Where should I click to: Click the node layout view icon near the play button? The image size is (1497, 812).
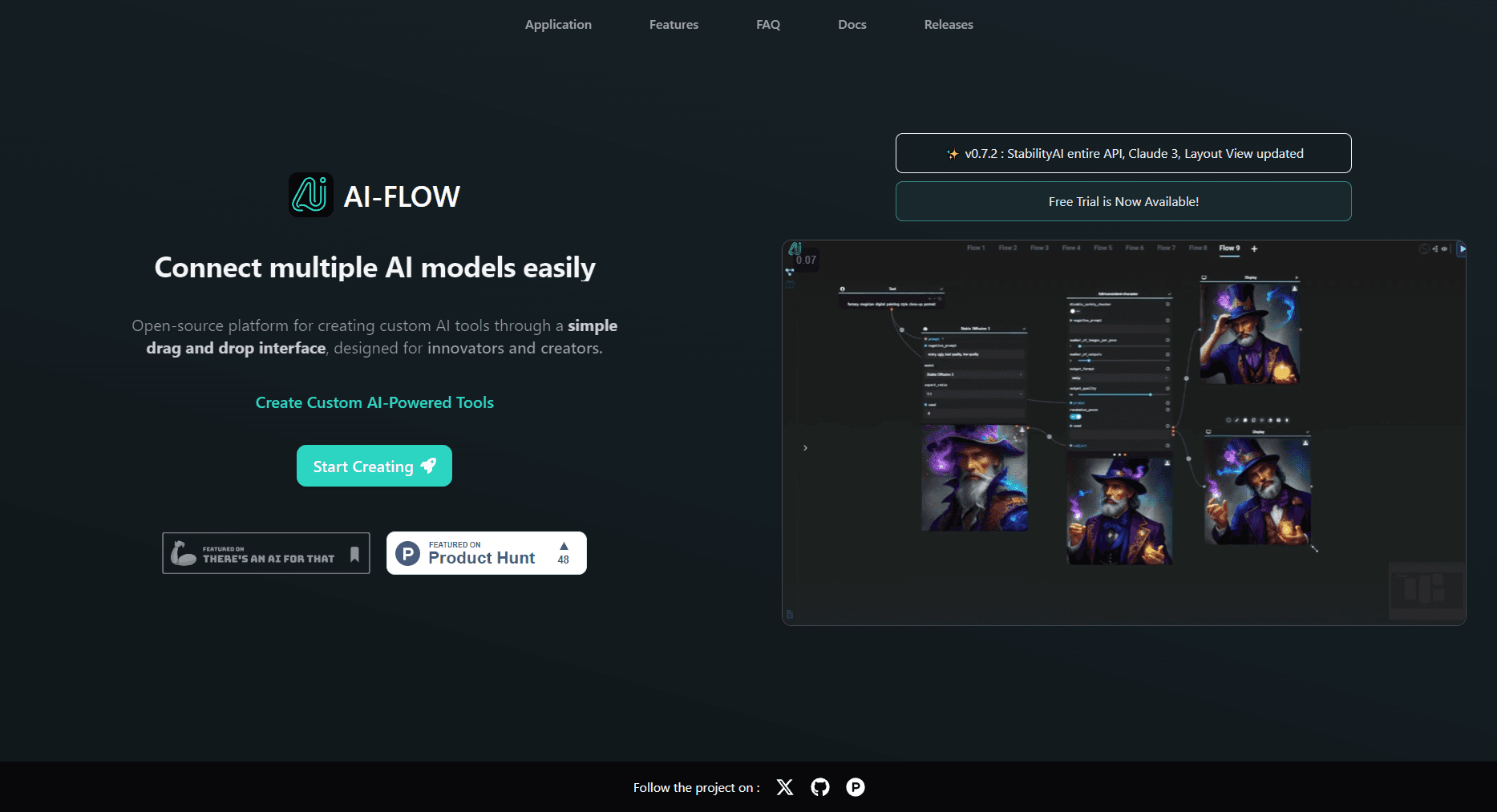pos(1435,249)
